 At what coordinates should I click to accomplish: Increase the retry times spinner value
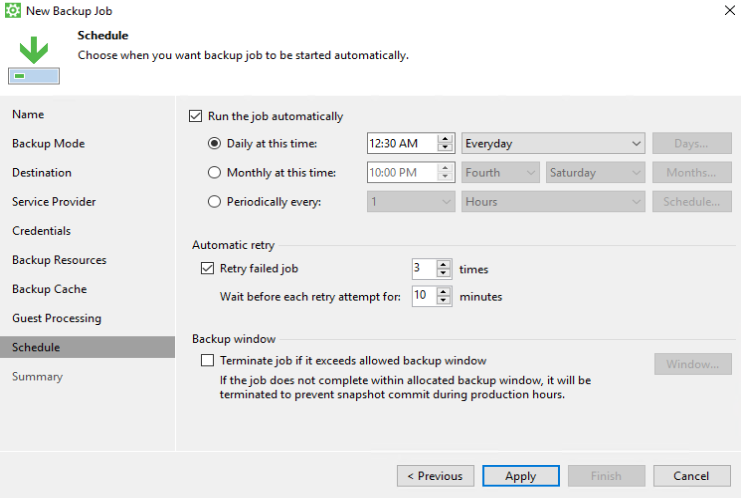(x=444, y=264)
